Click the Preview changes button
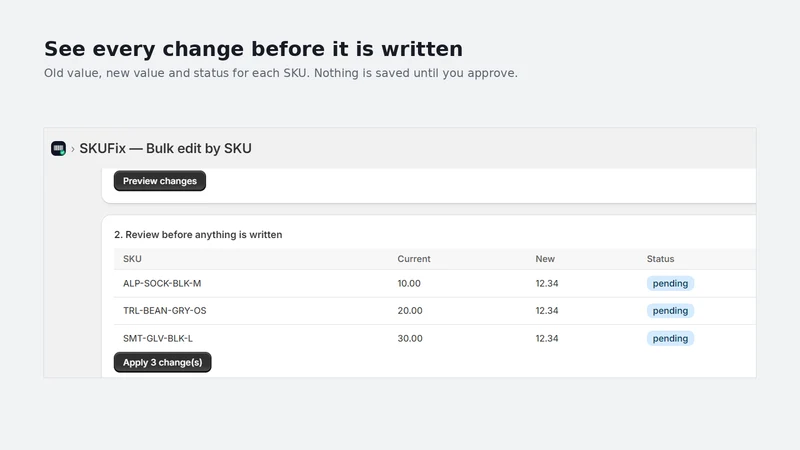The width and height of the screenshot is (800, 450). [160, 181]
